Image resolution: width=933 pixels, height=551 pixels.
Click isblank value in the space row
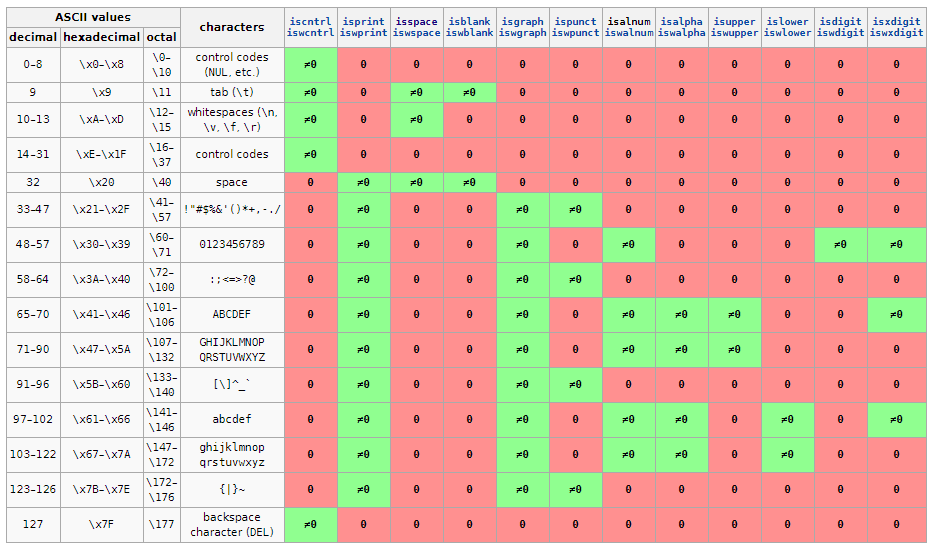pyautogui.click(x=469, y=183)
